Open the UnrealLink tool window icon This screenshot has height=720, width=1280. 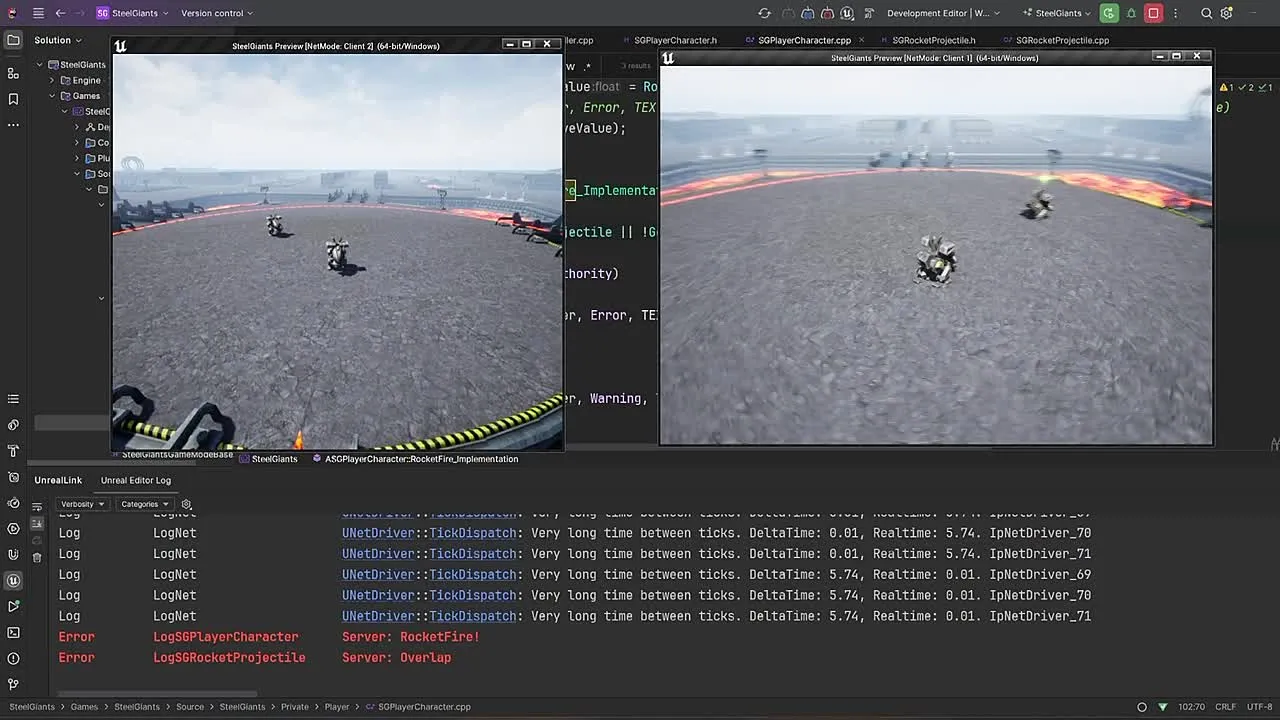coord(13,580)
